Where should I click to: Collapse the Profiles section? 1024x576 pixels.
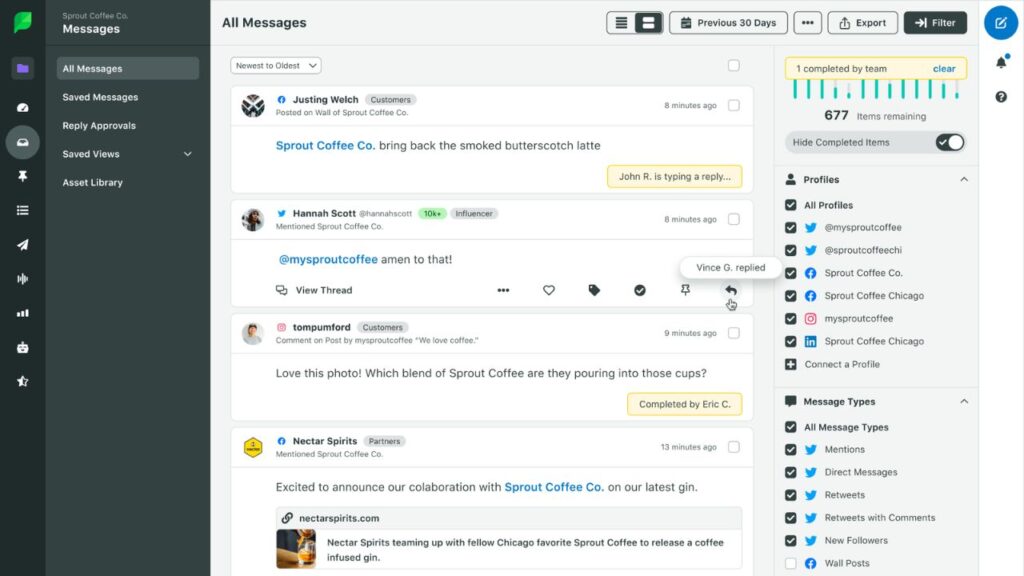pos(963,179)
